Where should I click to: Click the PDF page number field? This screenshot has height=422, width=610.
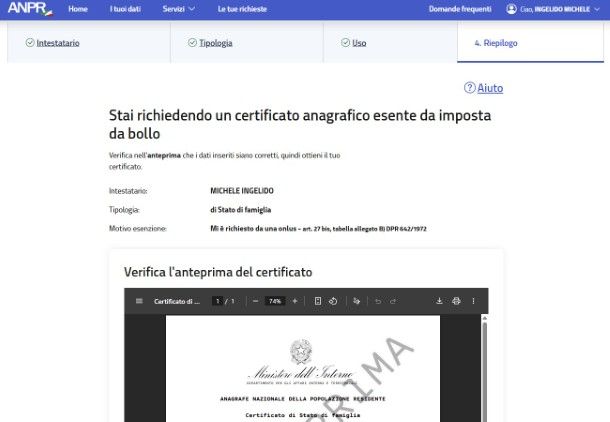pyautogui.click(x=217, y=301)
